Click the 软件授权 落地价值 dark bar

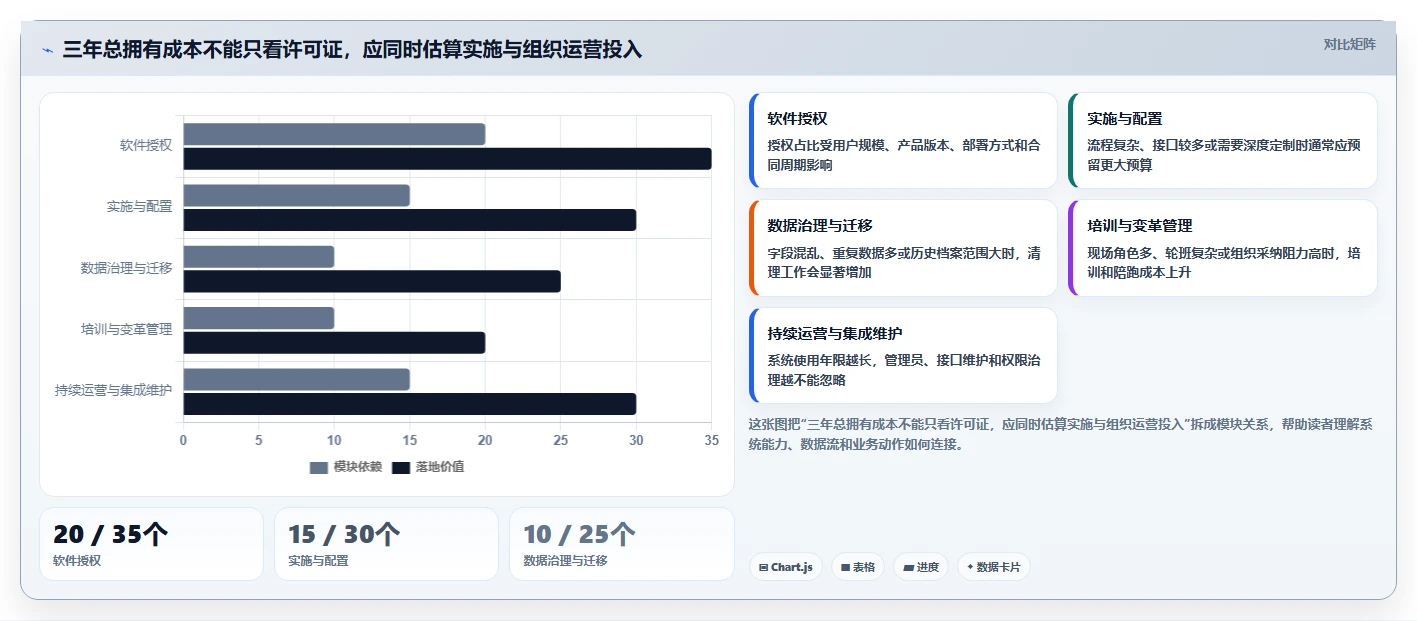pos(447,159)
